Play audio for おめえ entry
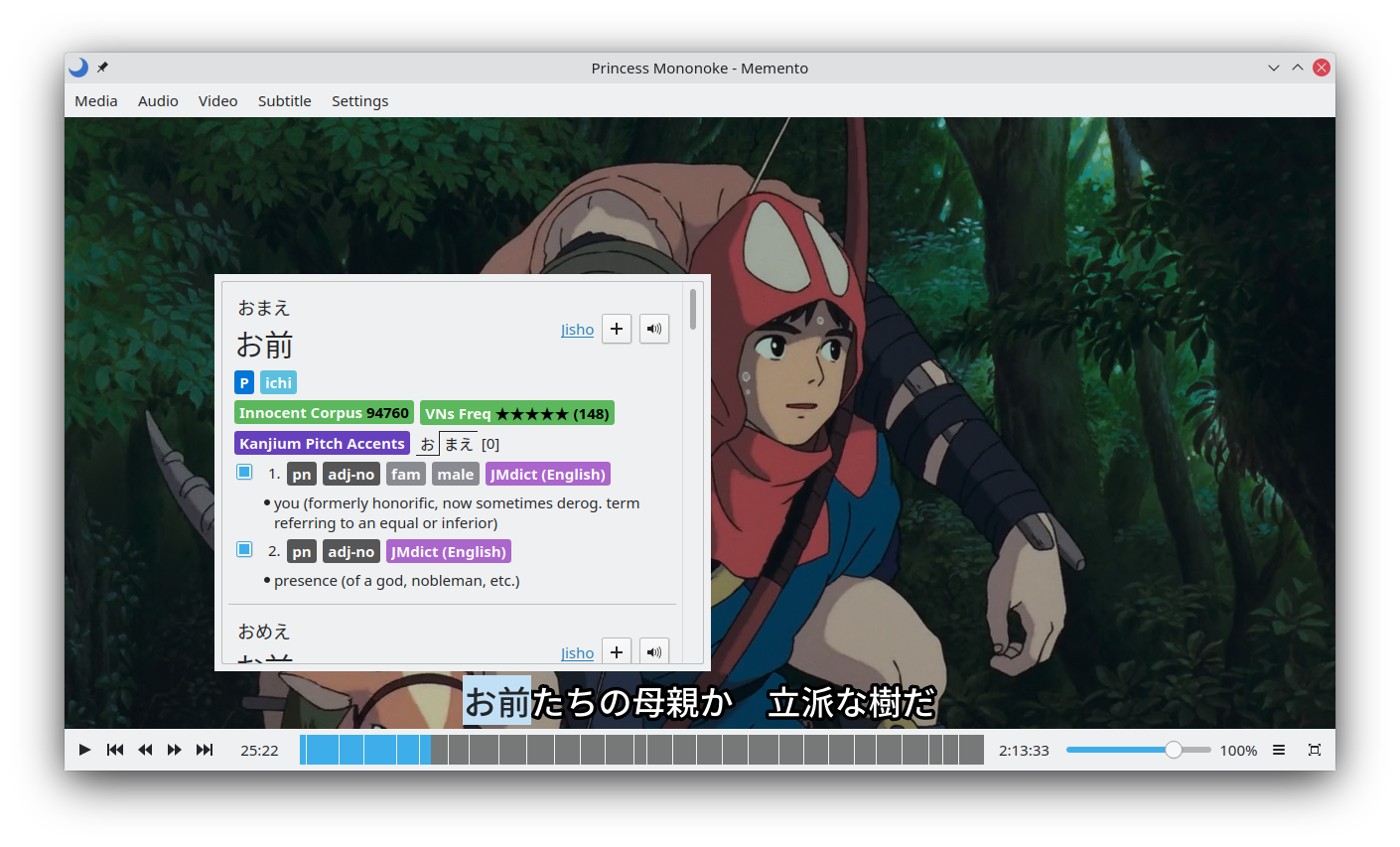Screen dimensions: 1400x847 (654, 650)
